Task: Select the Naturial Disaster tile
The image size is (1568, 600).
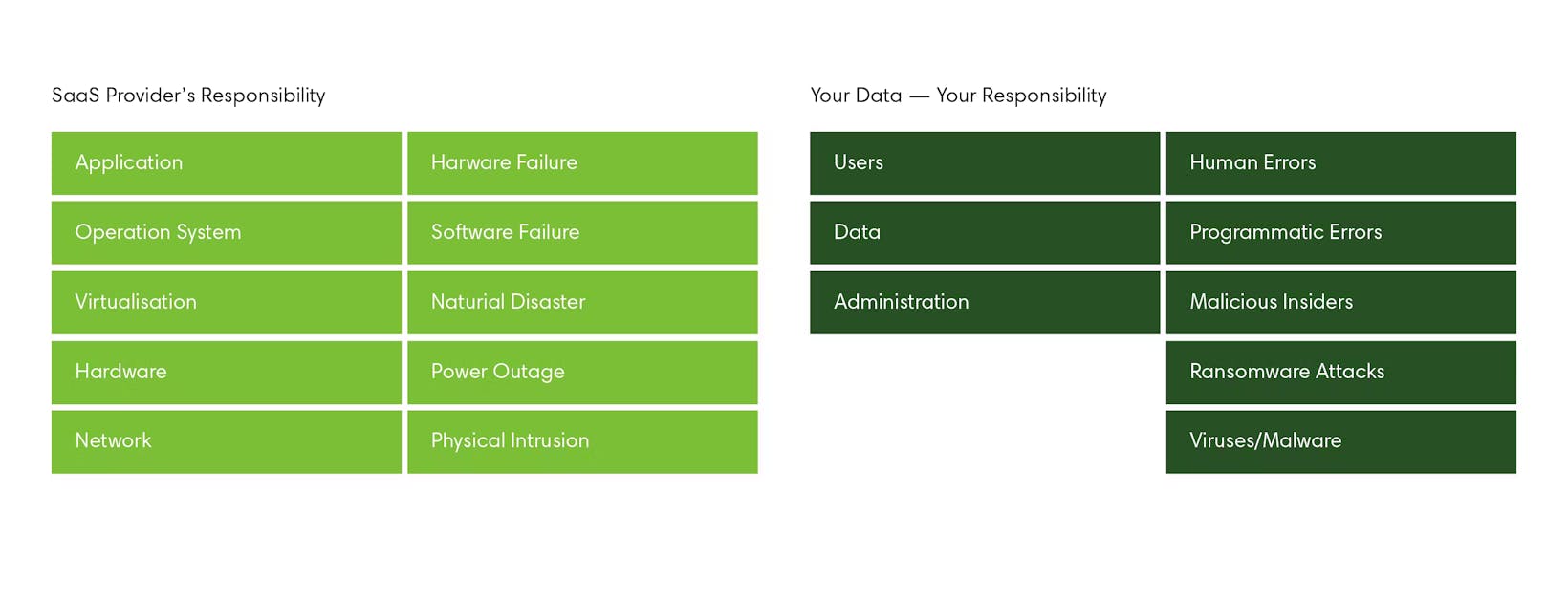Action: pos(582,302)
